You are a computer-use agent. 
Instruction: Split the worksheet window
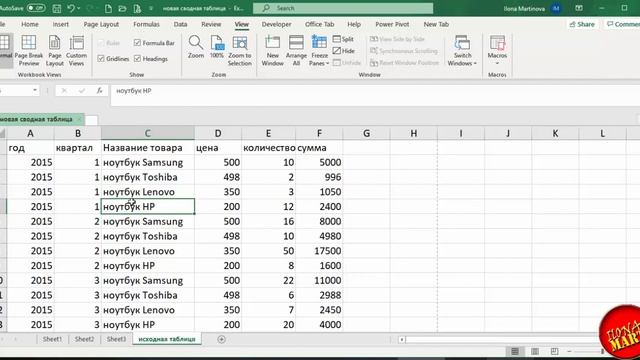[343, 39]
